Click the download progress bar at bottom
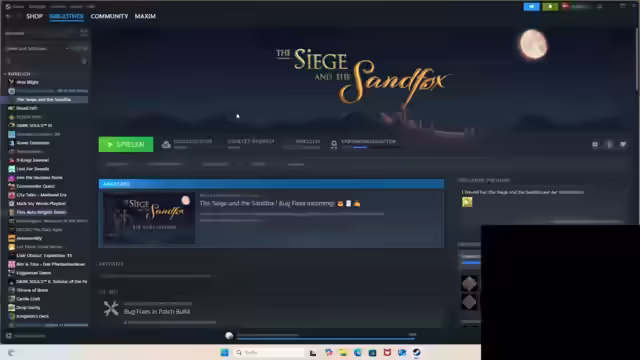Image resolution: width=640 pixels, height=360 pixels. [x=326, y=336]
